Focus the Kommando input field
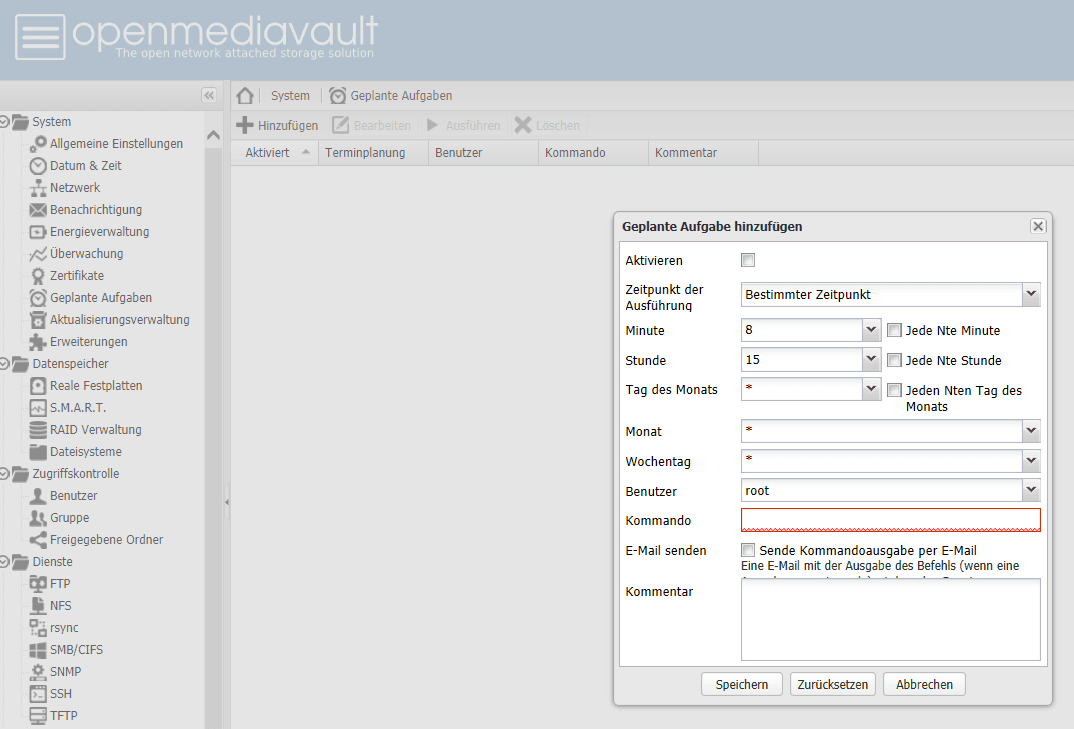 [890, 520]
